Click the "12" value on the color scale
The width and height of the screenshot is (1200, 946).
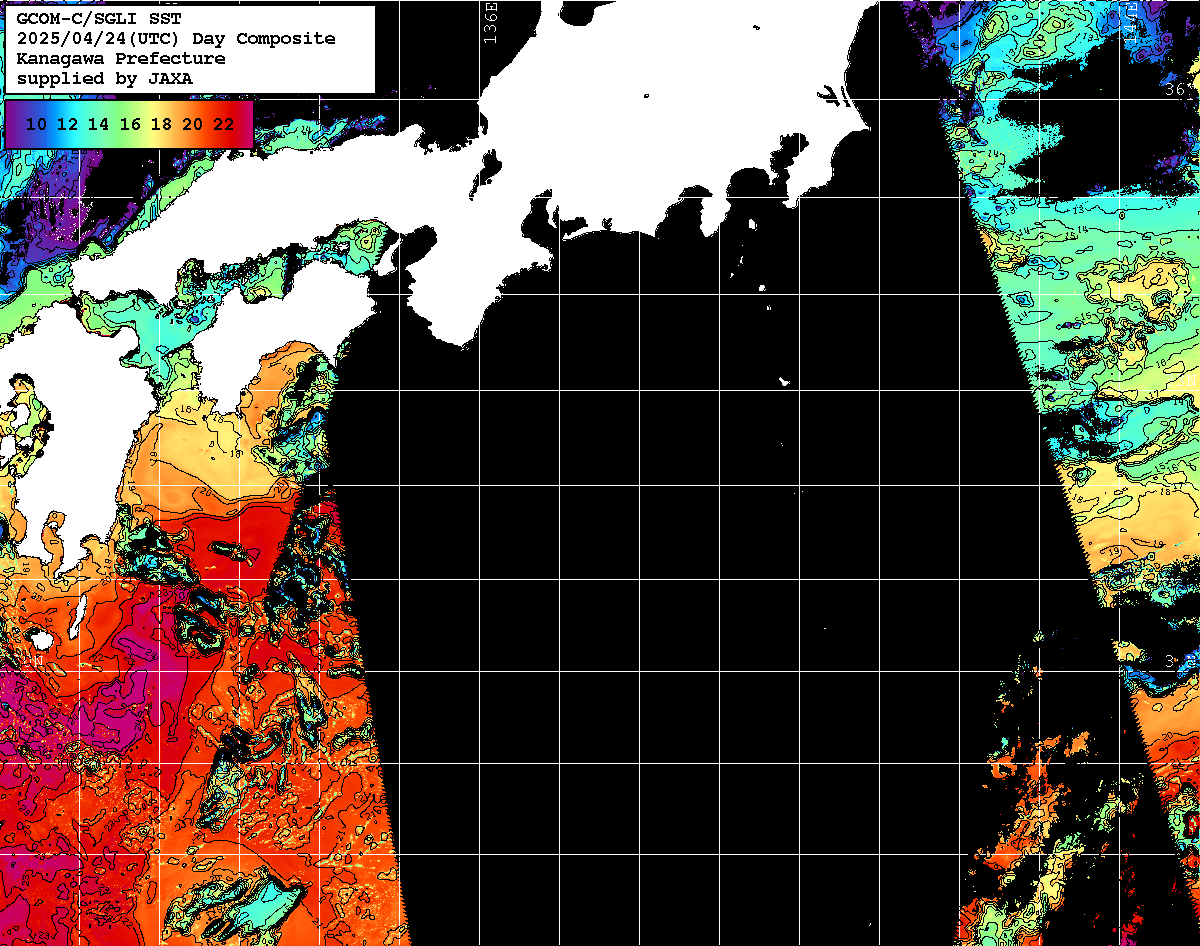68,124
